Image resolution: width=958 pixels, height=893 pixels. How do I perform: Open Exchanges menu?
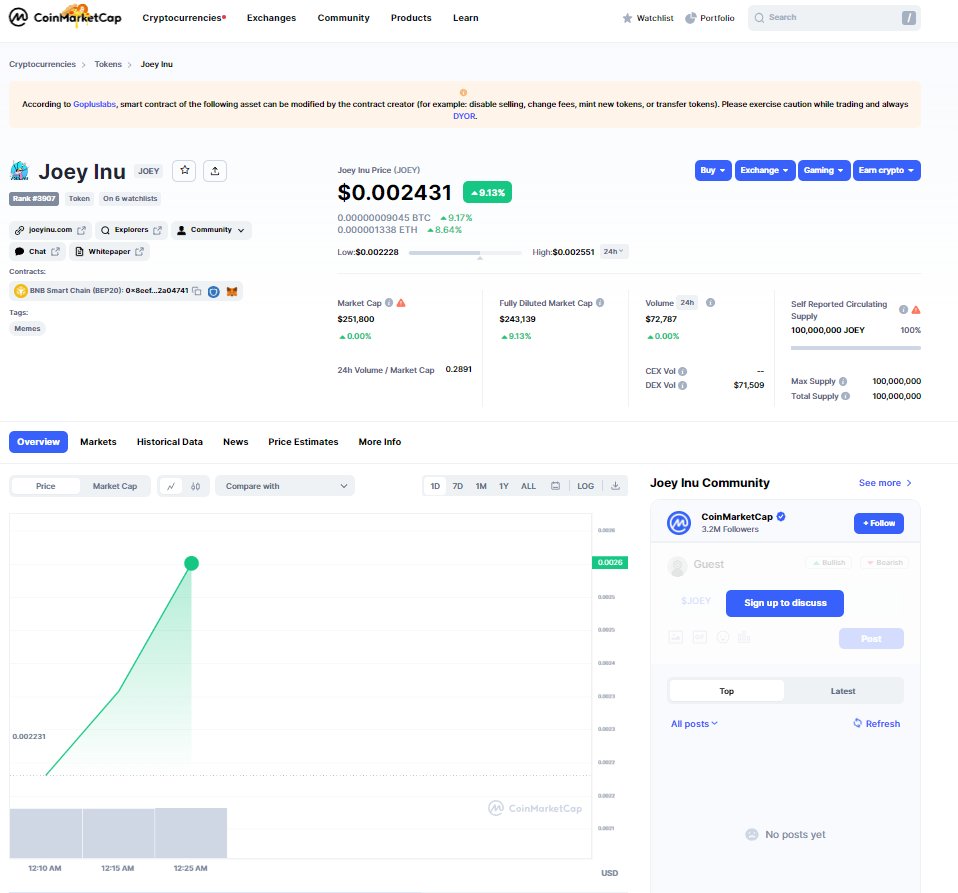[271, 18]
